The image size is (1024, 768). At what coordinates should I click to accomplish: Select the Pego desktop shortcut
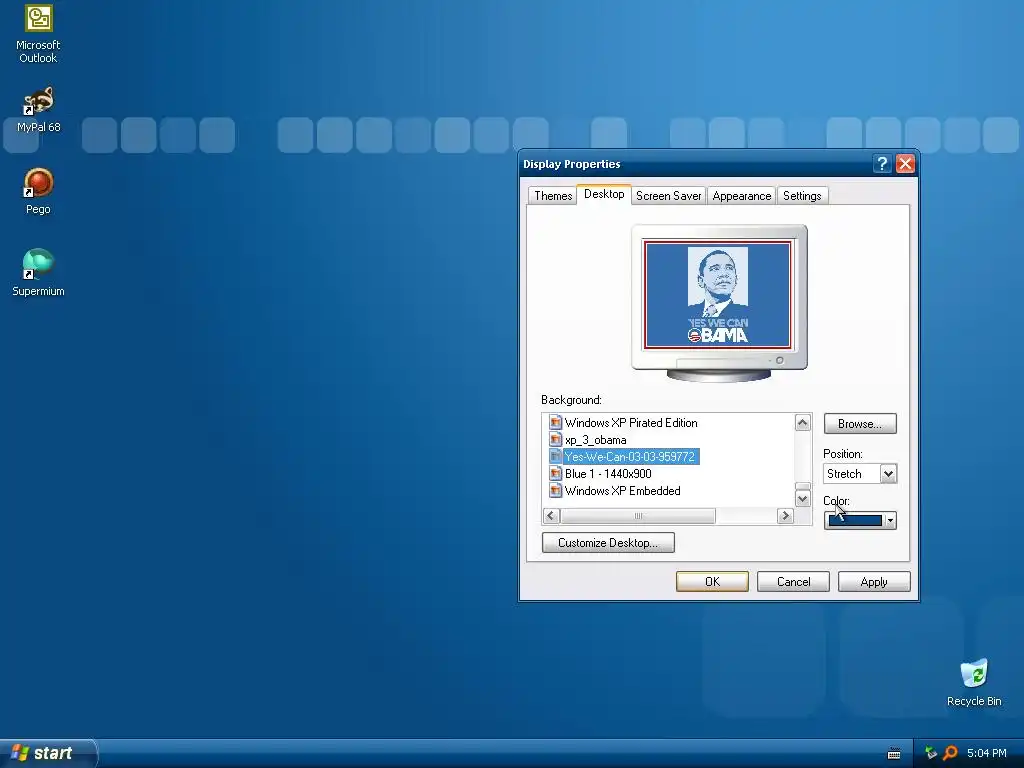tap(38, 191)
